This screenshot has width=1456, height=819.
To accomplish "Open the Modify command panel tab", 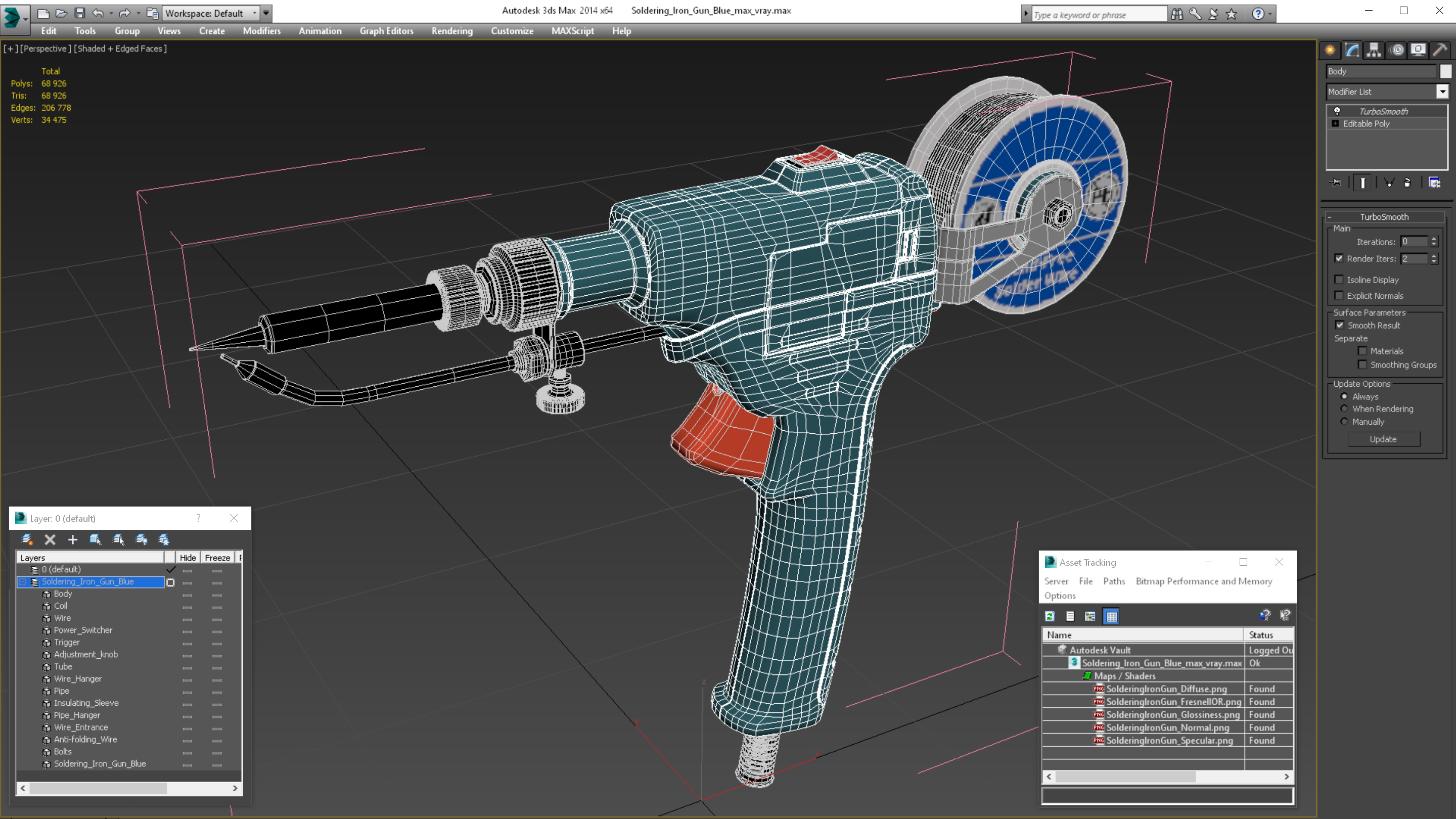I will click(1352, 51).
